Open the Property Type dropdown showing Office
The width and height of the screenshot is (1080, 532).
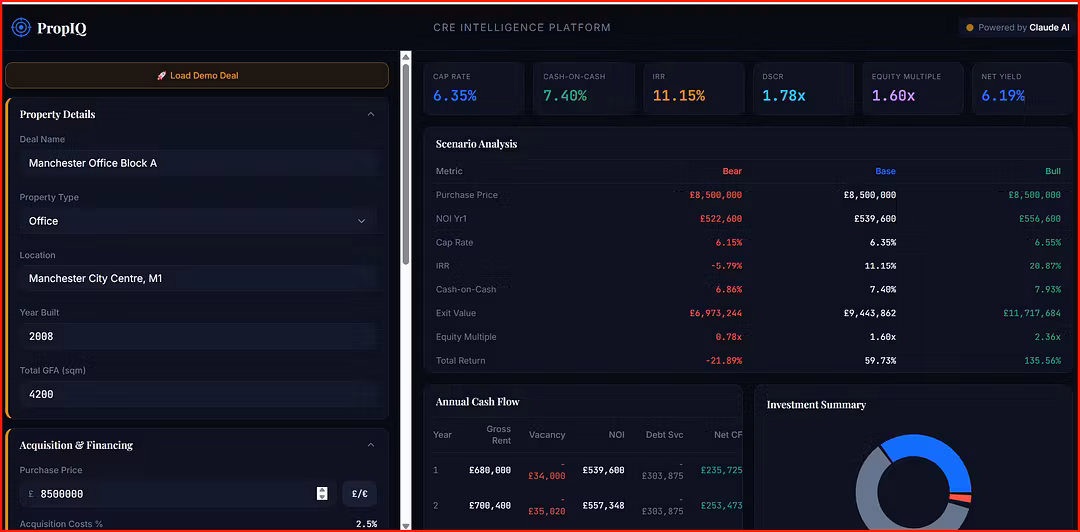point(197,221)
